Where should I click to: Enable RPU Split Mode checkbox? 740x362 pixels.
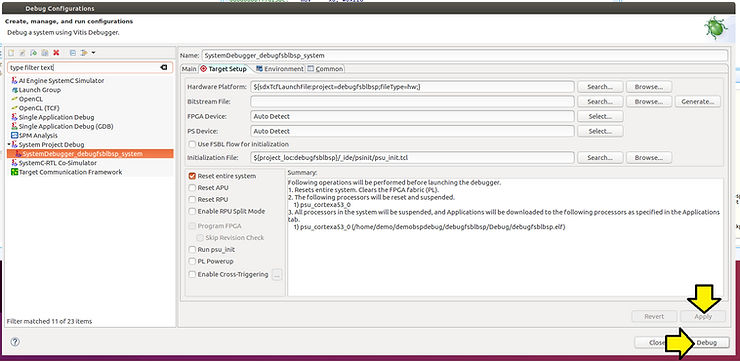click(192, 211)
